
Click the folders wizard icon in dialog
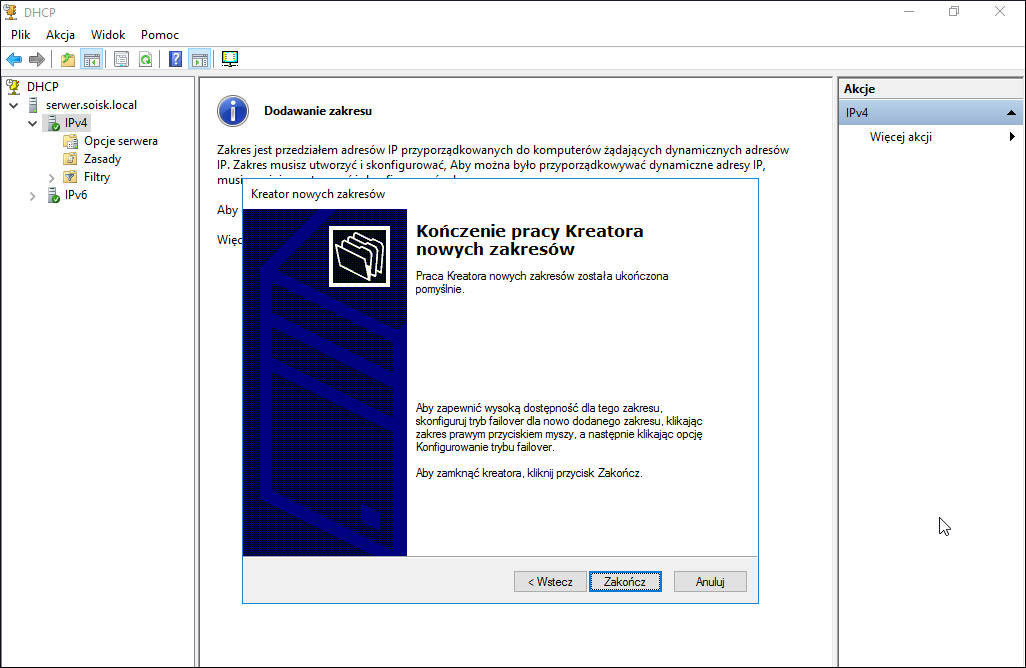tap(359, 256)
